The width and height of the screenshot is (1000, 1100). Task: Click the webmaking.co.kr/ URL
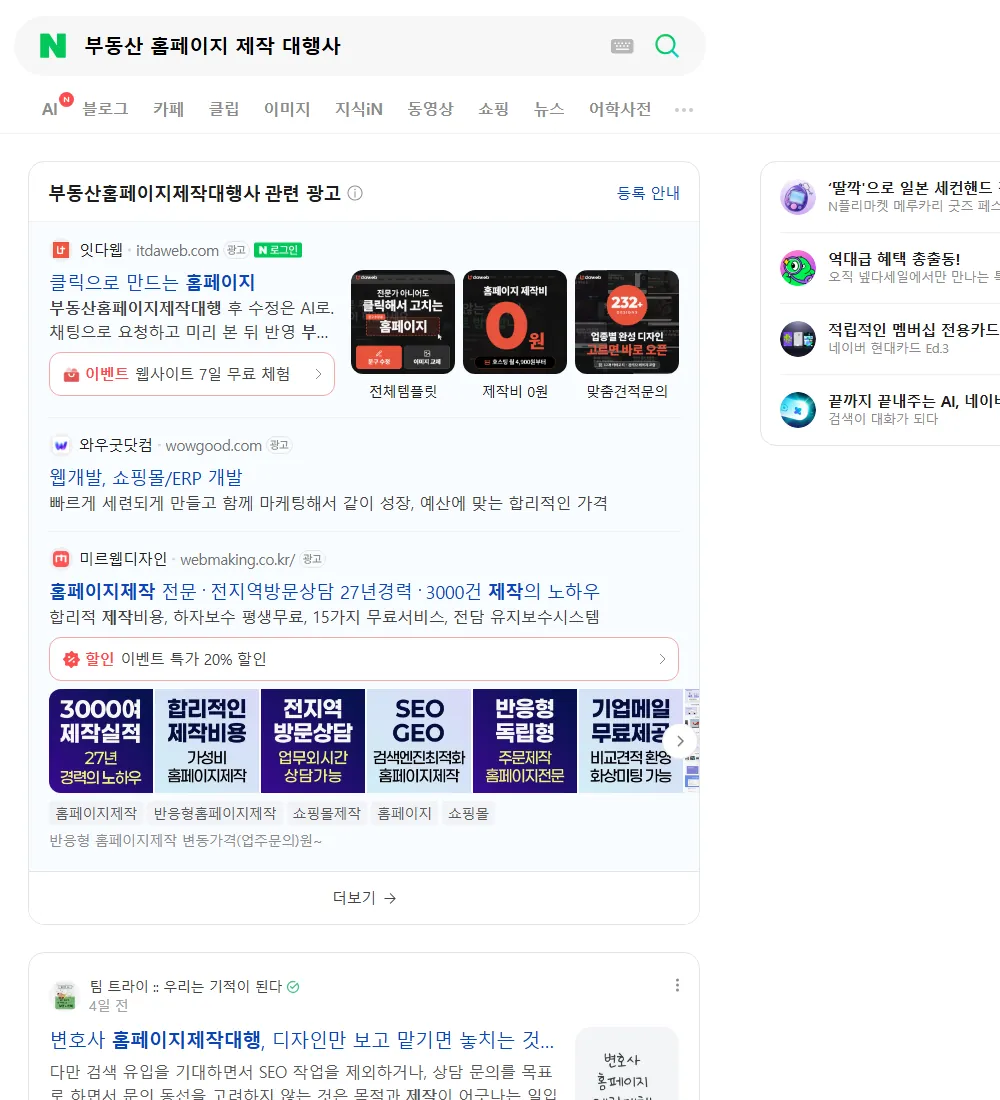click(237, 559)
